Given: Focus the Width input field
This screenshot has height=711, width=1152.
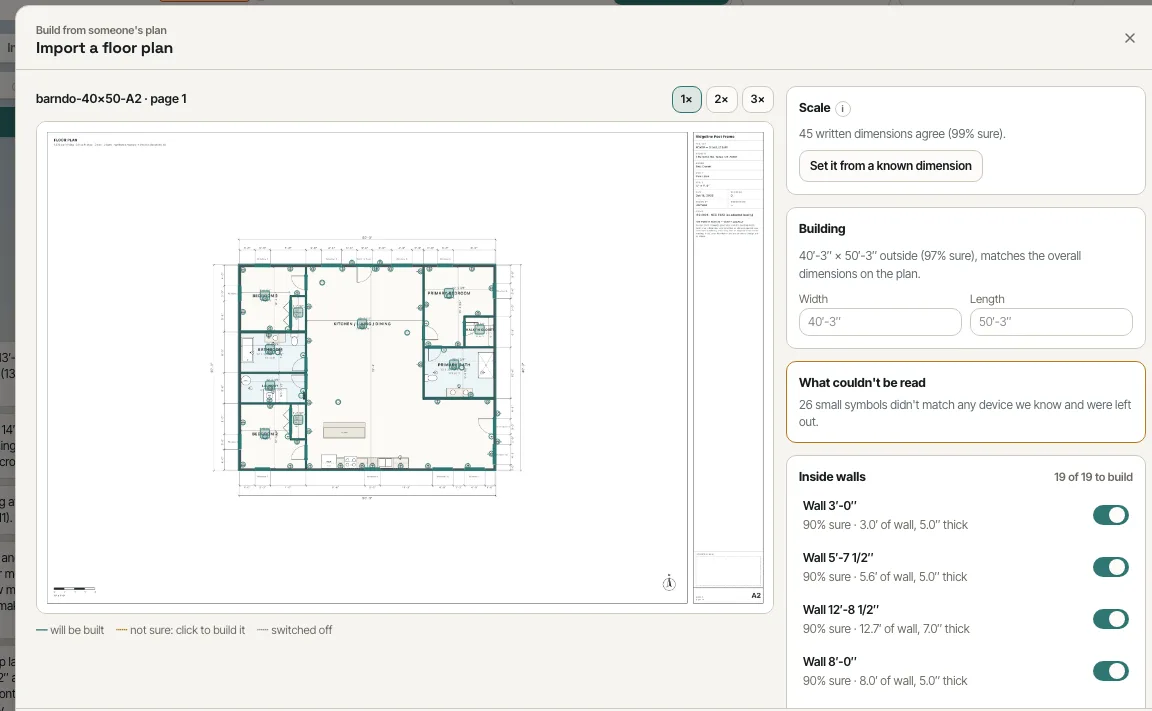Looking at the screenshot, I should tap(880, 322).
